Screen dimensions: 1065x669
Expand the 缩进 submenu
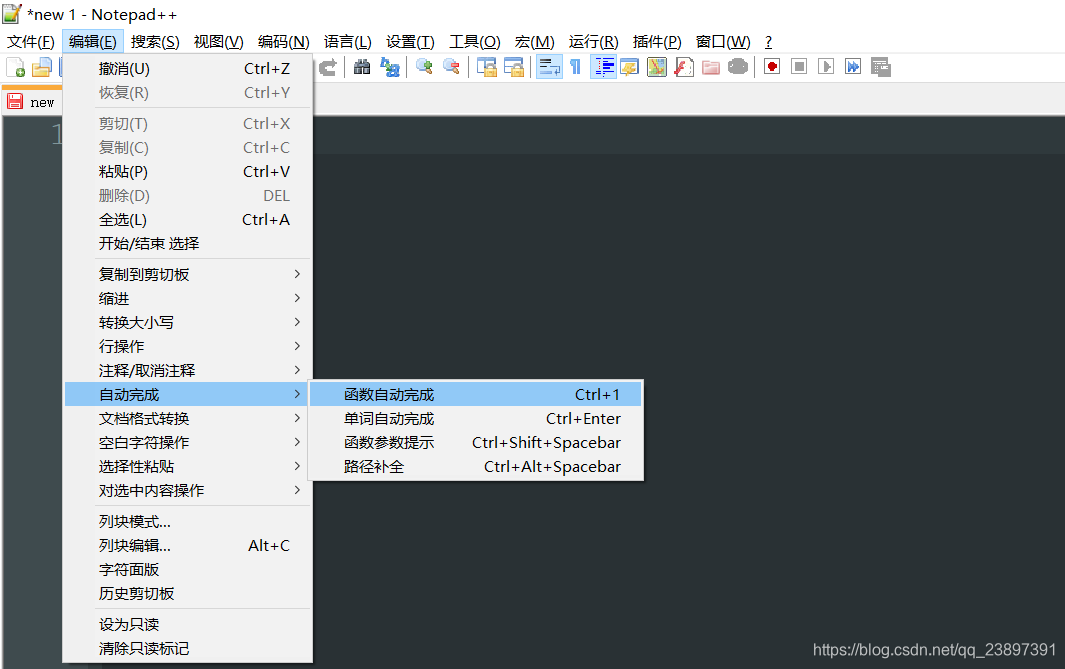187,299
